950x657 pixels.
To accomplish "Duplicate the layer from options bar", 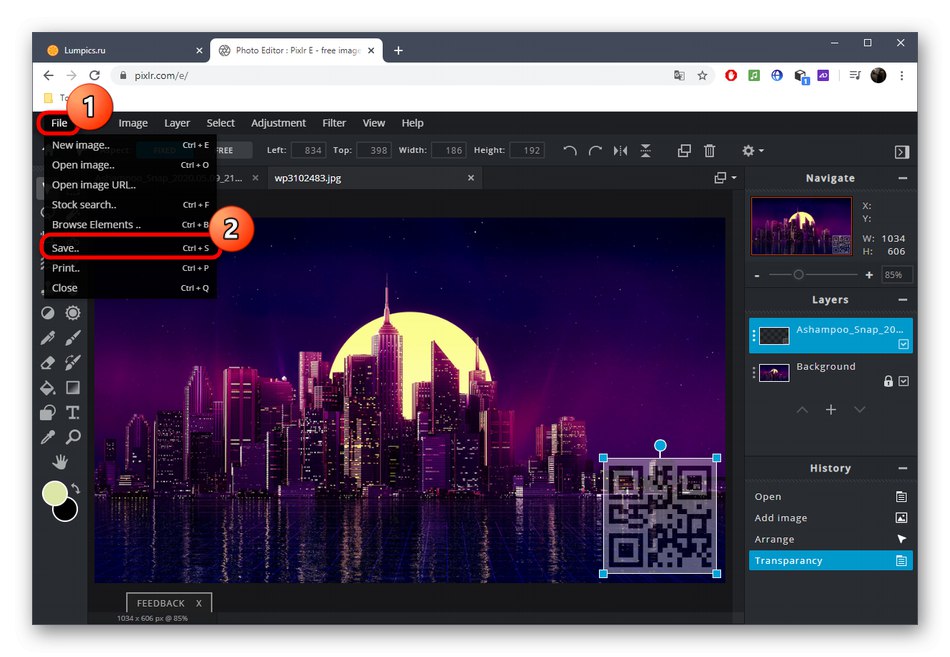I will pyautogui.click(x=684, y=150).
